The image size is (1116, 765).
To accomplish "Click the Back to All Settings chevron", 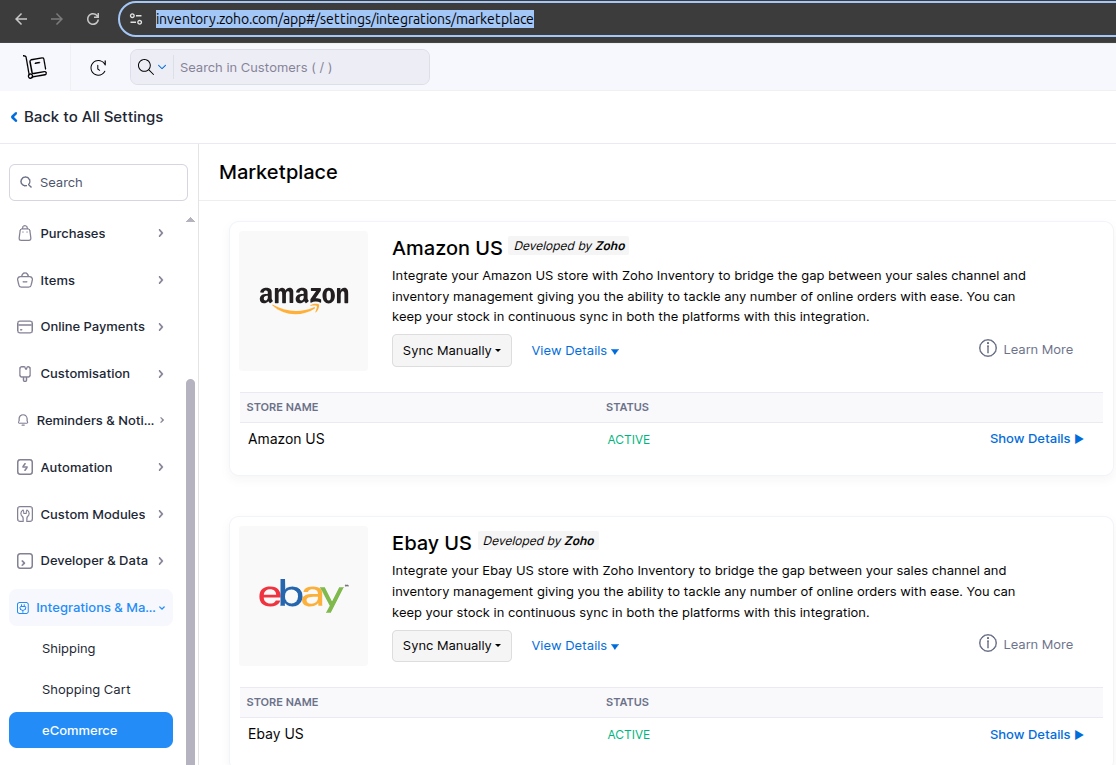I will 14,117.
